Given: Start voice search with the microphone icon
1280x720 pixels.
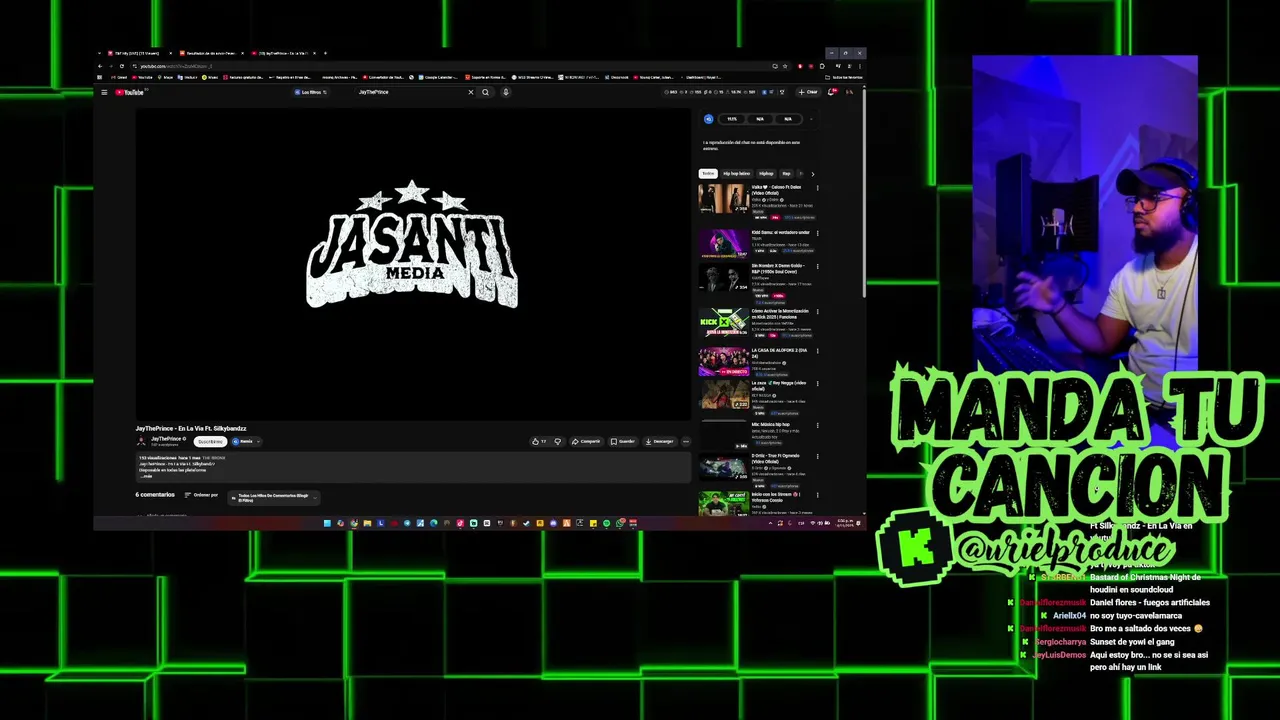Looking at the screenshot, I should (506, 92).
